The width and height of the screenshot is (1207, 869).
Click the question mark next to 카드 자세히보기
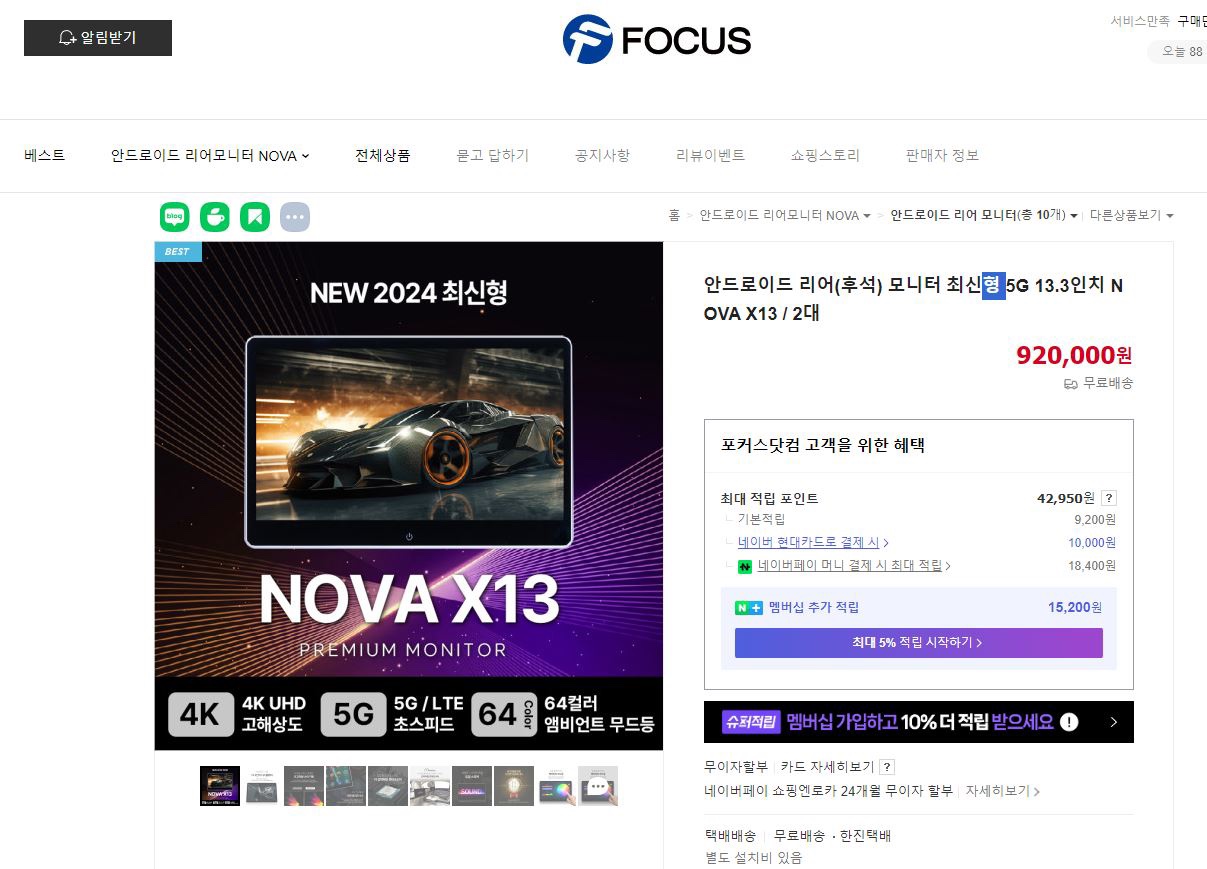coord(887,767)
